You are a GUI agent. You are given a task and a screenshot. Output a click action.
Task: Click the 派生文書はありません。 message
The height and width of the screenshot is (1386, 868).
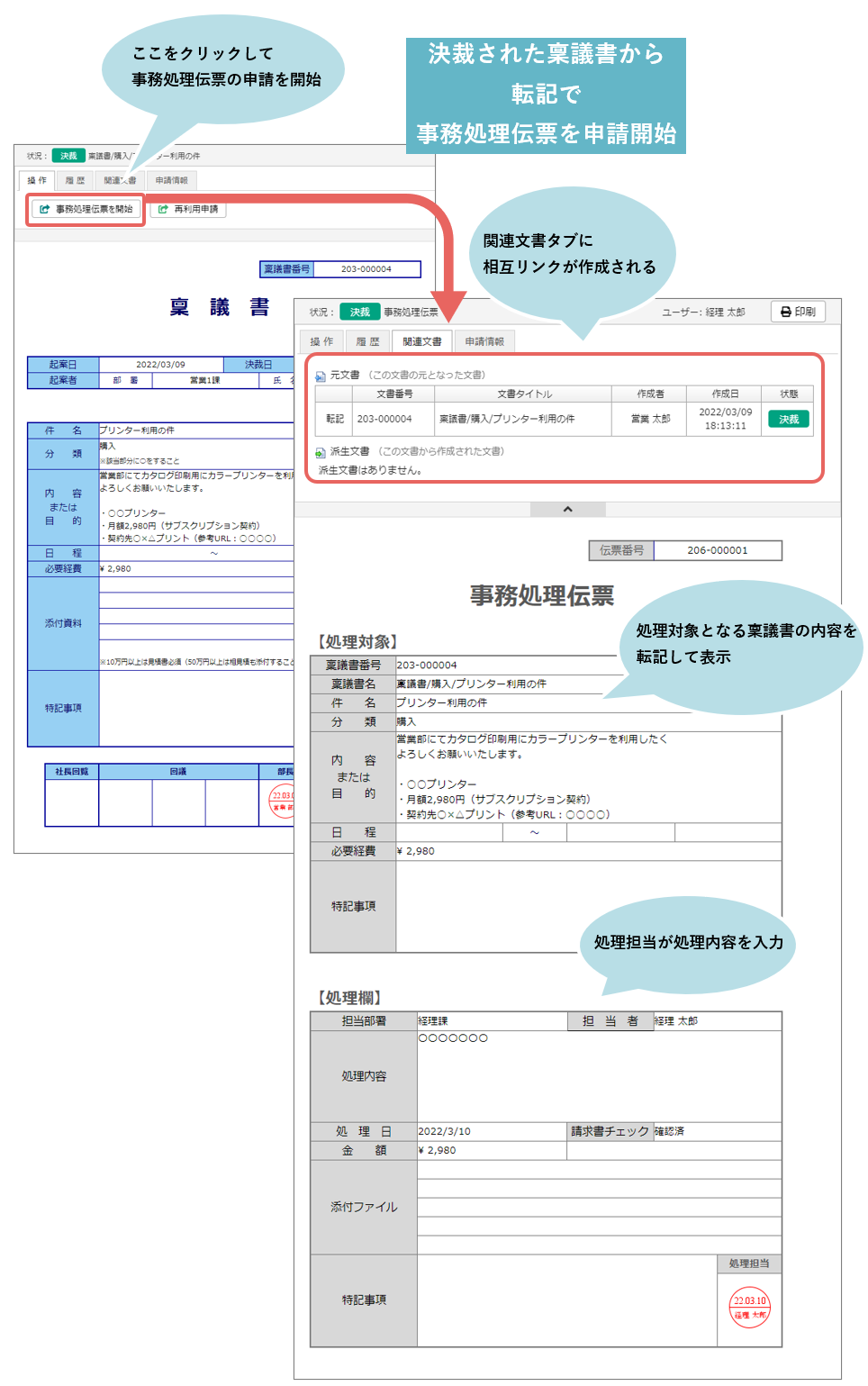point(370,470)
